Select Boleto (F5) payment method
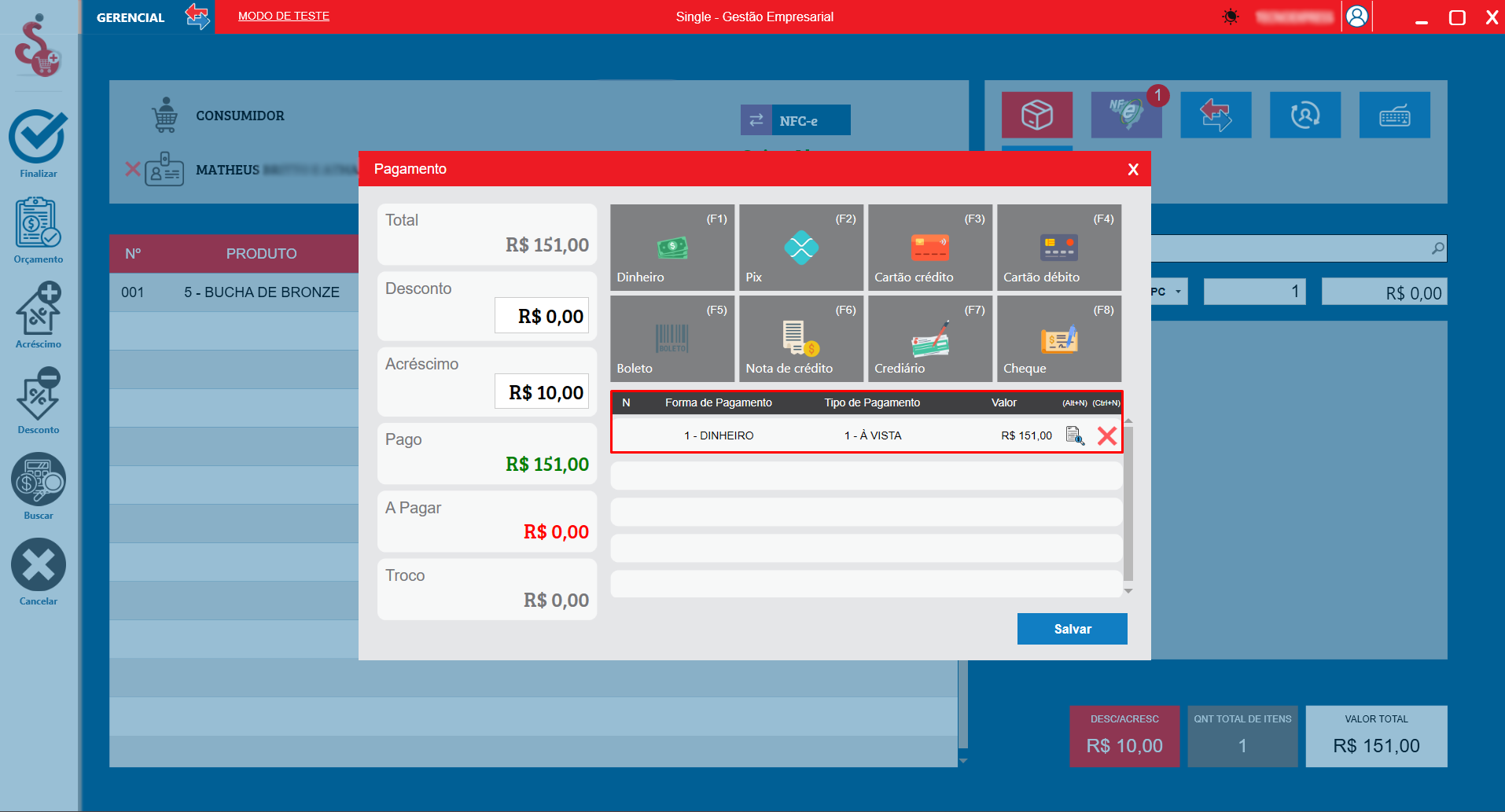The image size is (1505, 812). coord(672,339)
